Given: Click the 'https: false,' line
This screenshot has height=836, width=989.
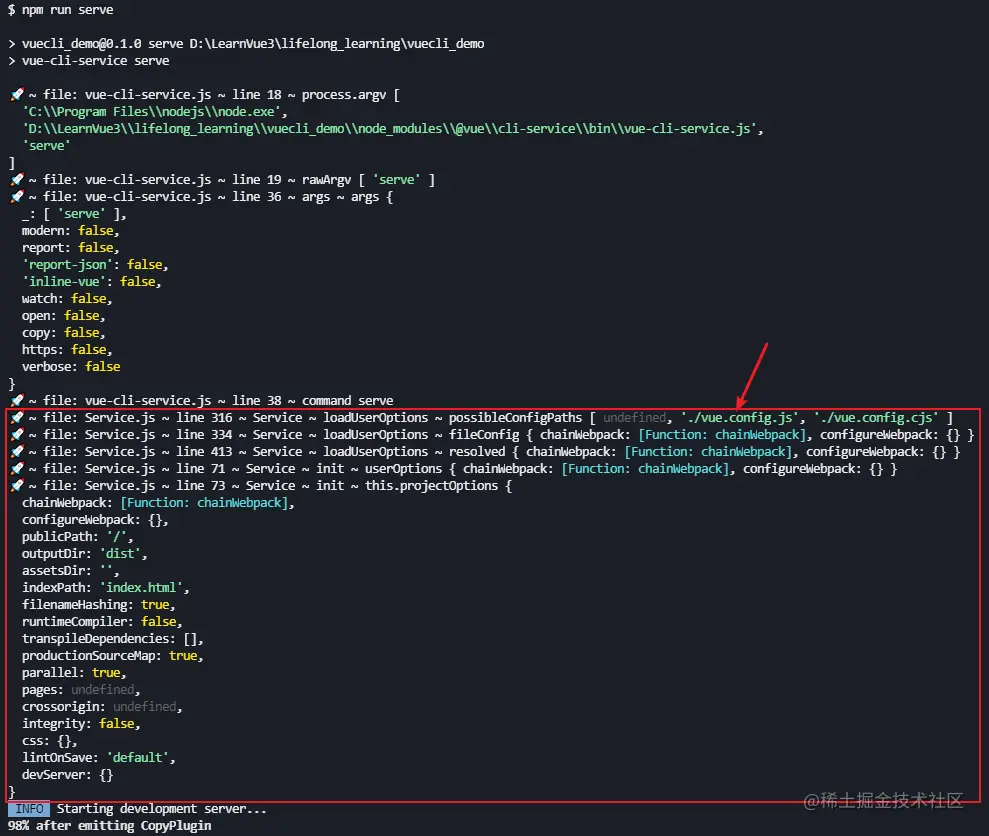Looking at the screenshot, I should 67,350.
